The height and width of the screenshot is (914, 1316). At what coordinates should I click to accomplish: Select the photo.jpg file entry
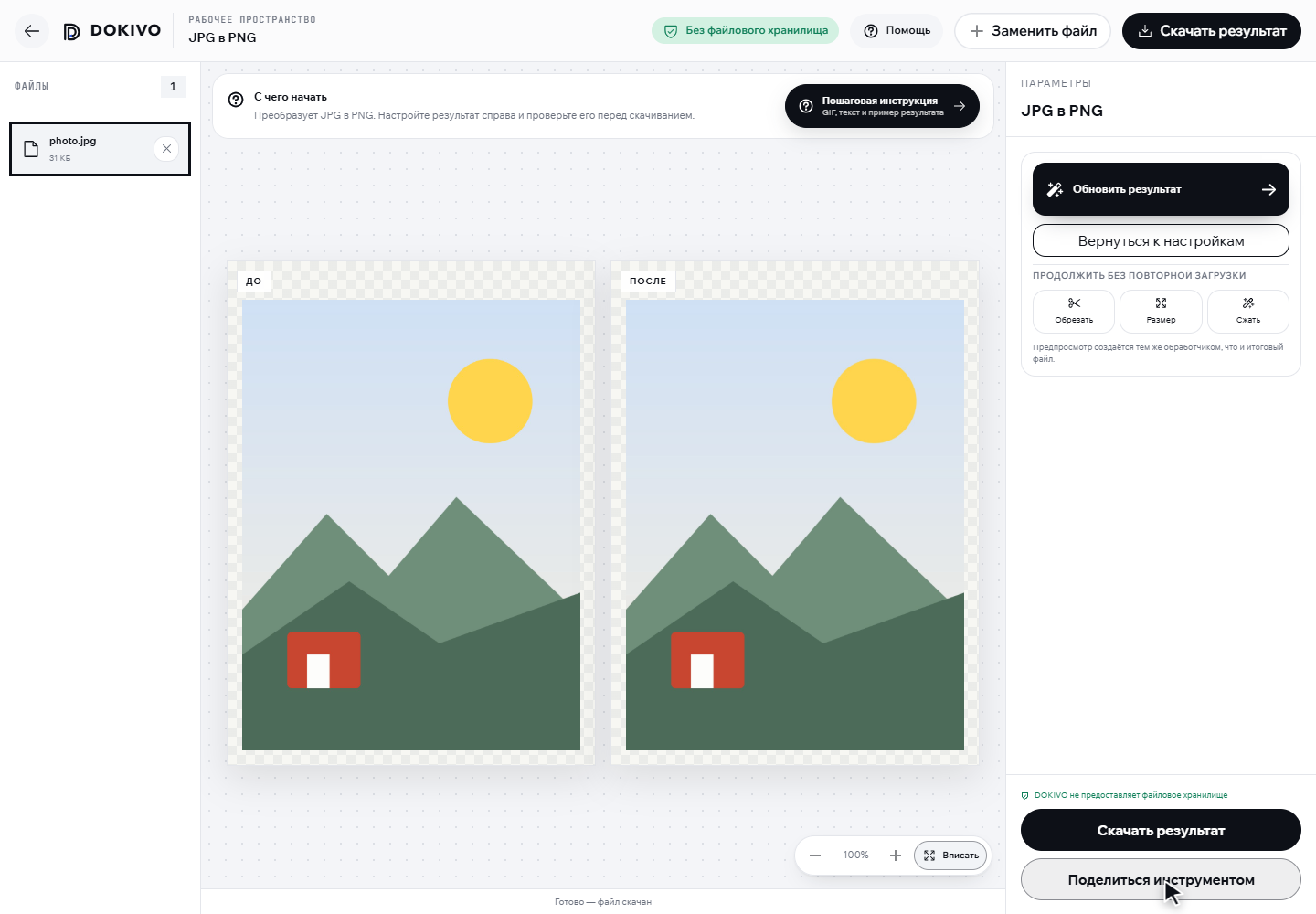coord(100,149)
